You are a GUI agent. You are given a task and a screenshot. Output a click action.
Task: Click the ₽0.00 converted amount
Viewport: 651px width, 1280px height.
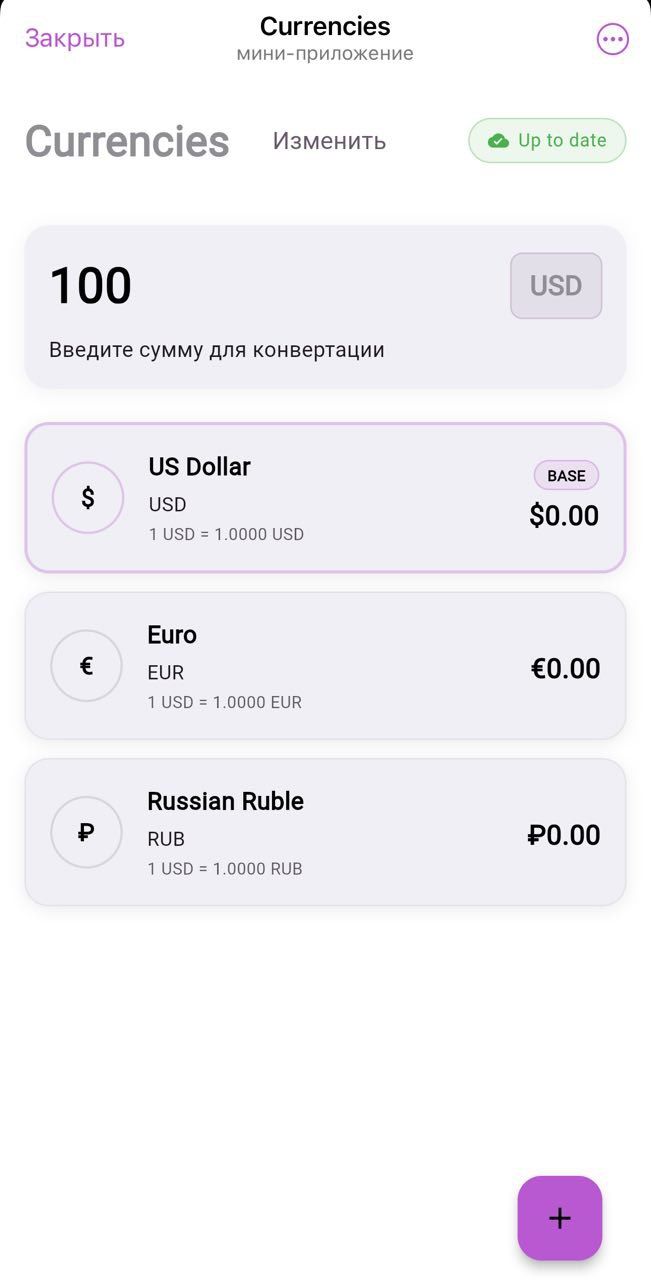click(x=564, y=835)
